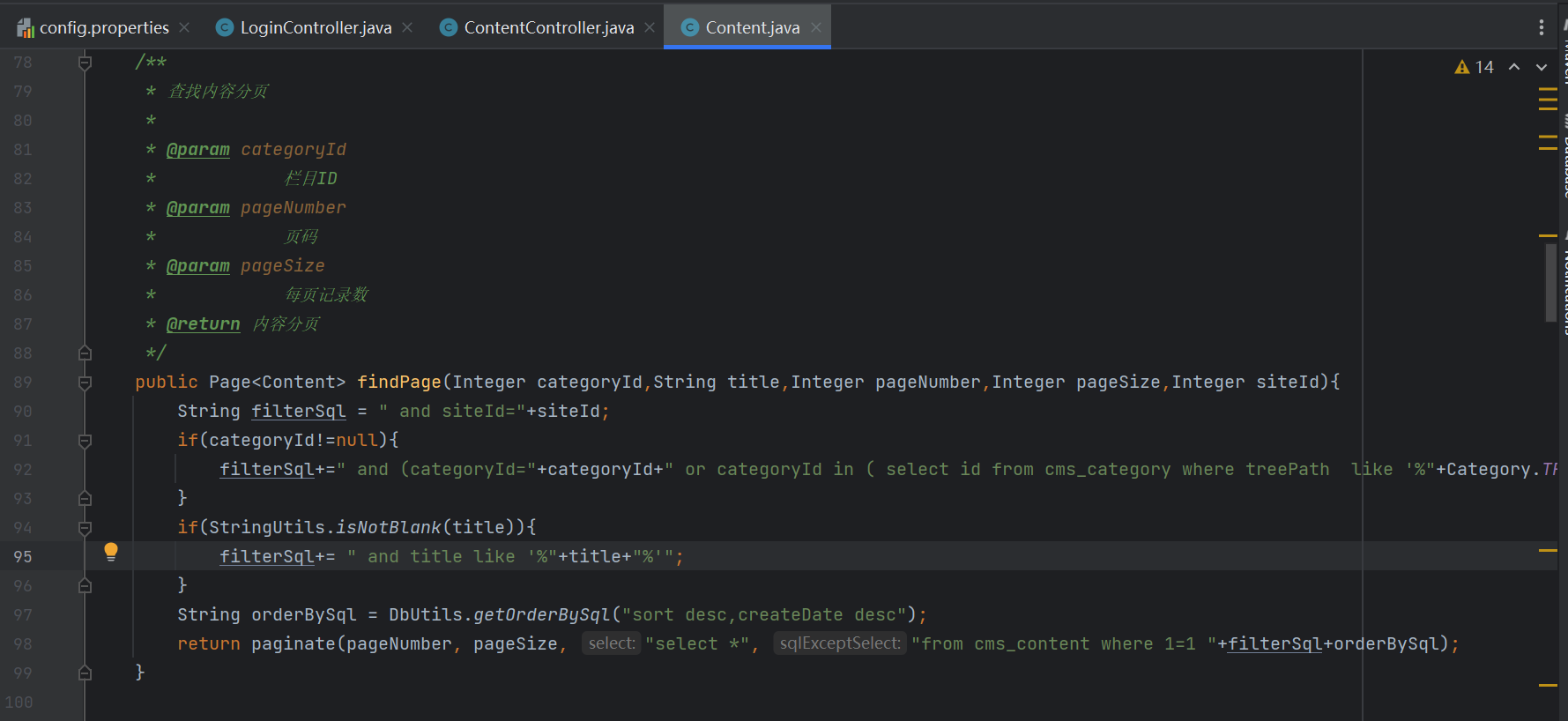Click line number 89 in the gutter
This screenshot has height=721, width=1568.
click(23, 383)
